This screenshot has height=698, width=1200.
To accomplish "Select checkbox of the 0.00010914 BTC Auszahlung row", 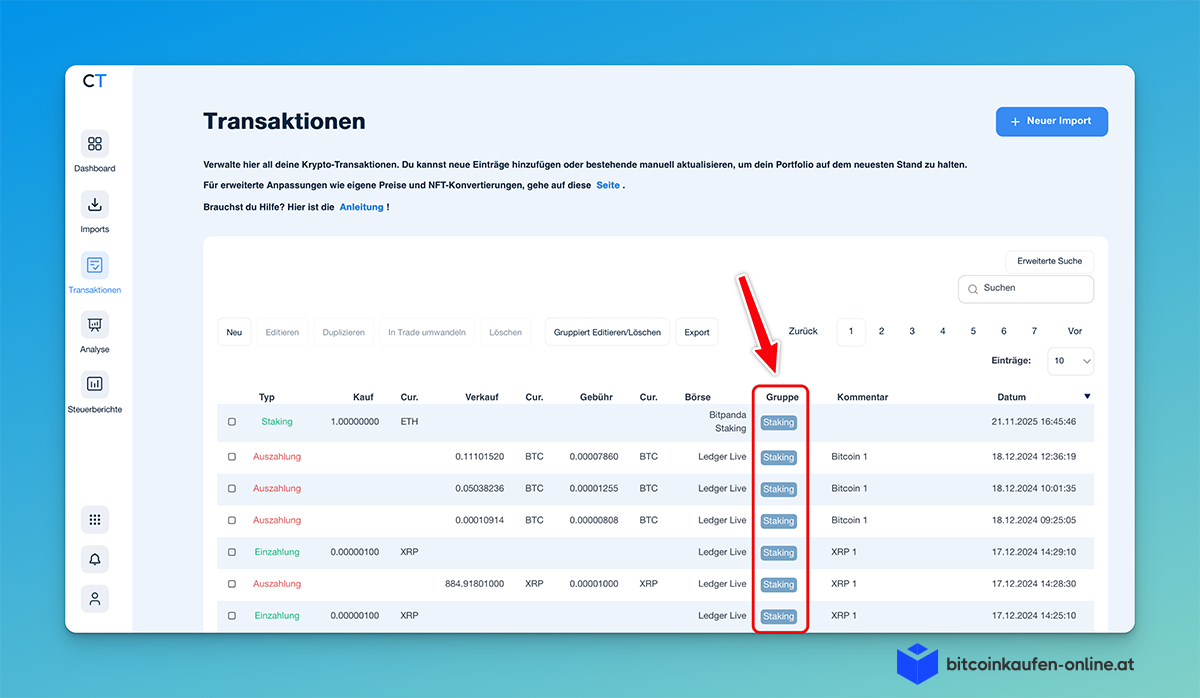I will [232, 521].
